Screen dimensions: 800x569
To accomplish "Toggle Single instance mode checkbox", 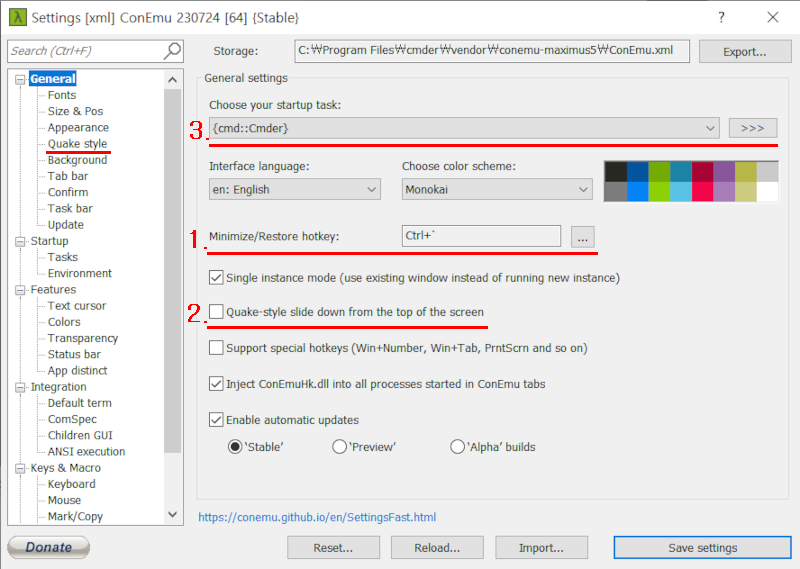I will pyautogui.click(x=216, y=278).
